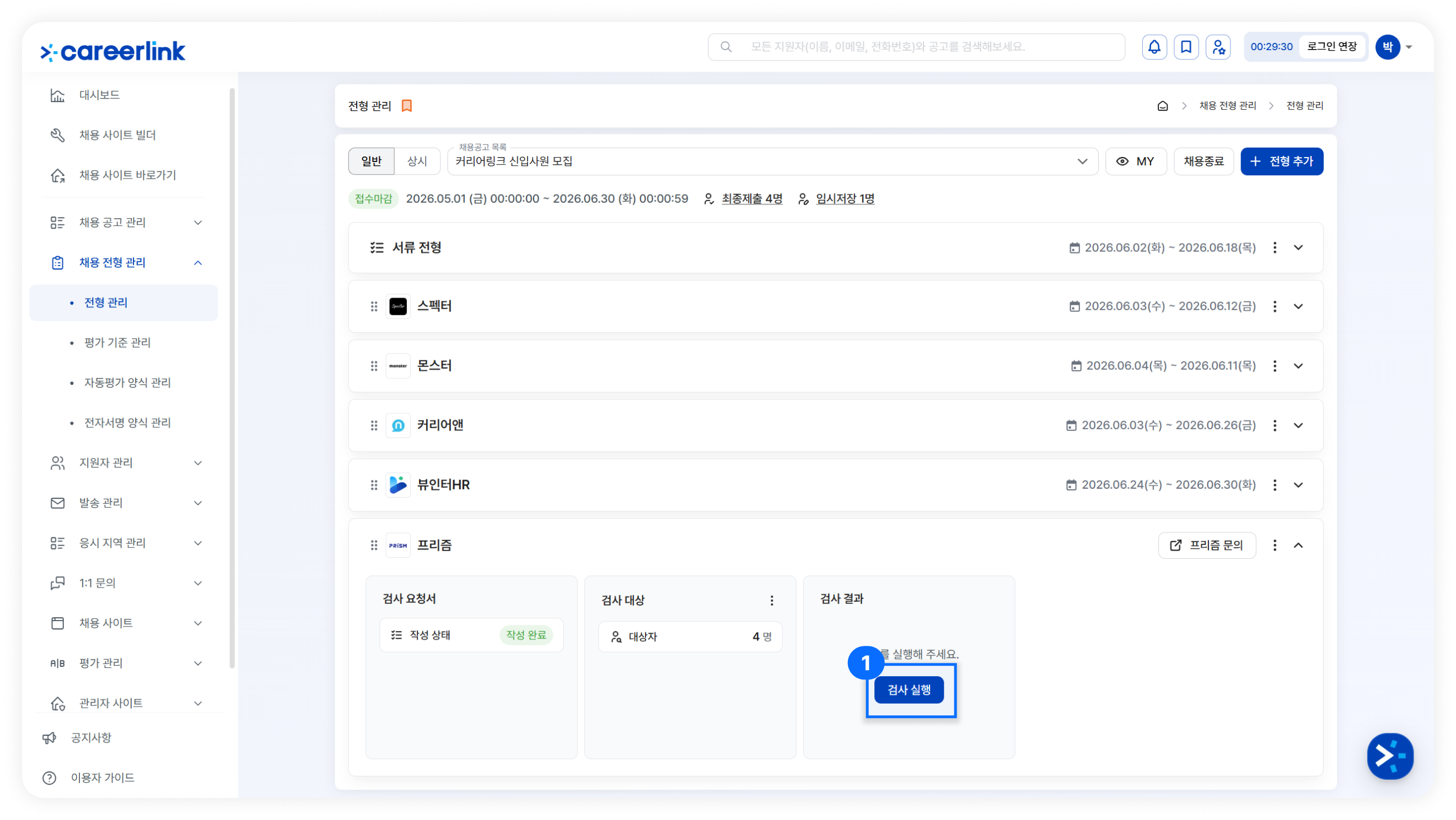Go to home via breadcrumb house icon

pyautogui.click(x=1163, y=106)
